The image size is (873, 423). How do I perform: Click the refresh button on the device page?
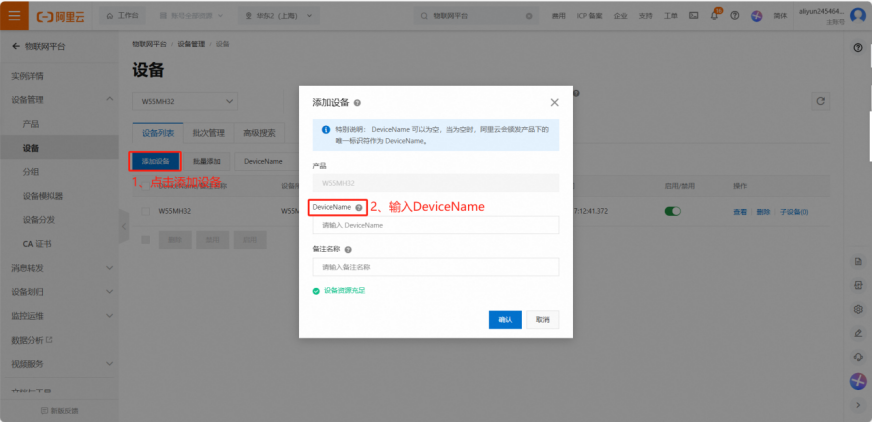coord(820,101)
